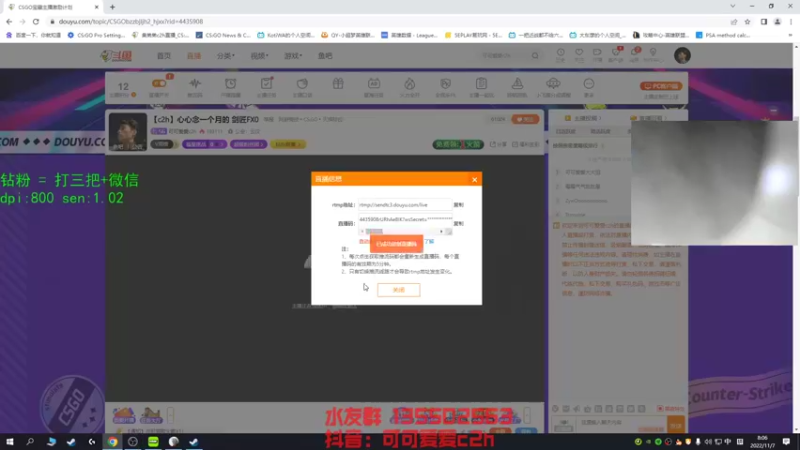
Task: Open the user avatar in header
Action: pyautogui.click(x=682, y=55)
